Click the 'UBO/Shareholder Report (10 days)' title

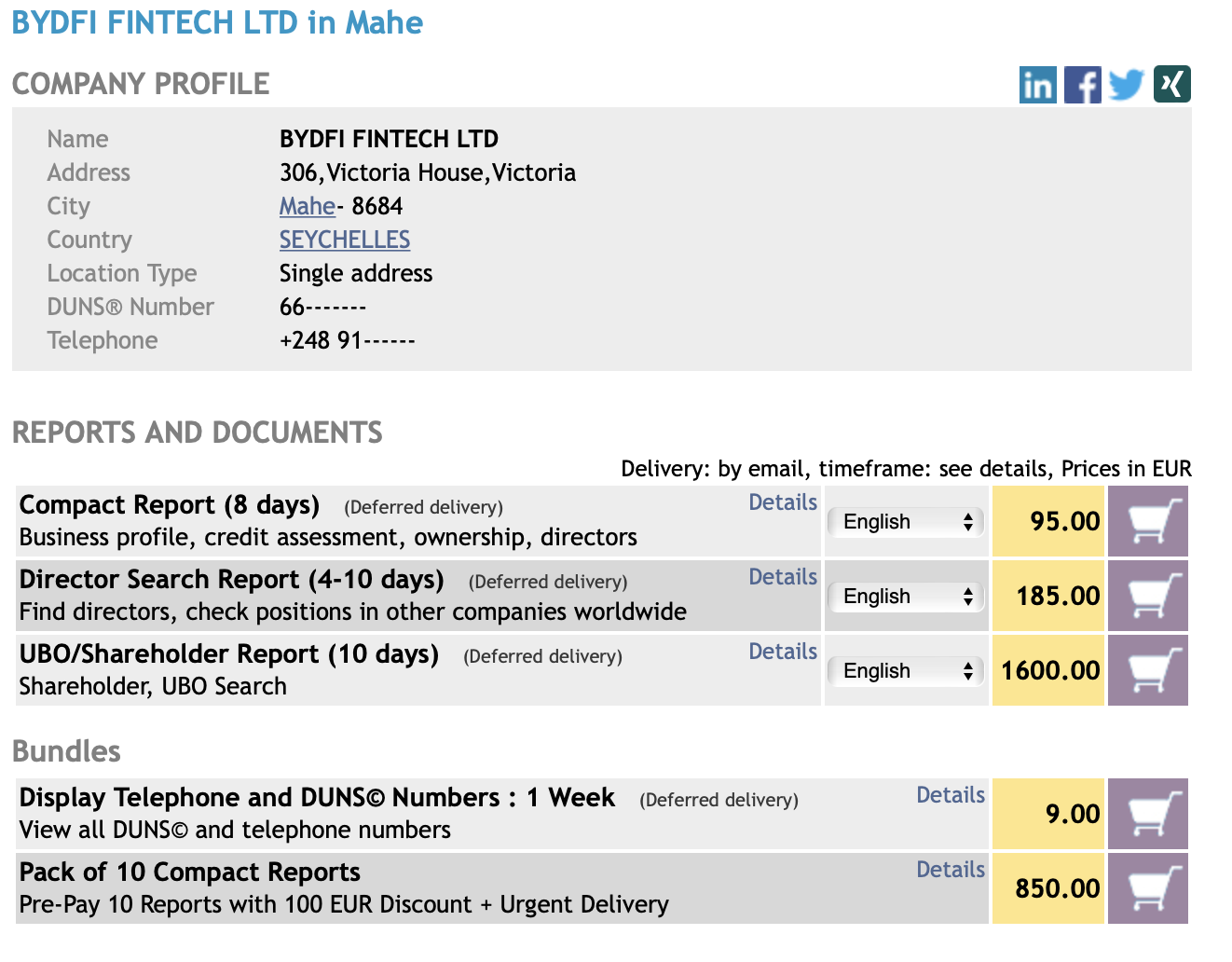click(x=229, y=654)
